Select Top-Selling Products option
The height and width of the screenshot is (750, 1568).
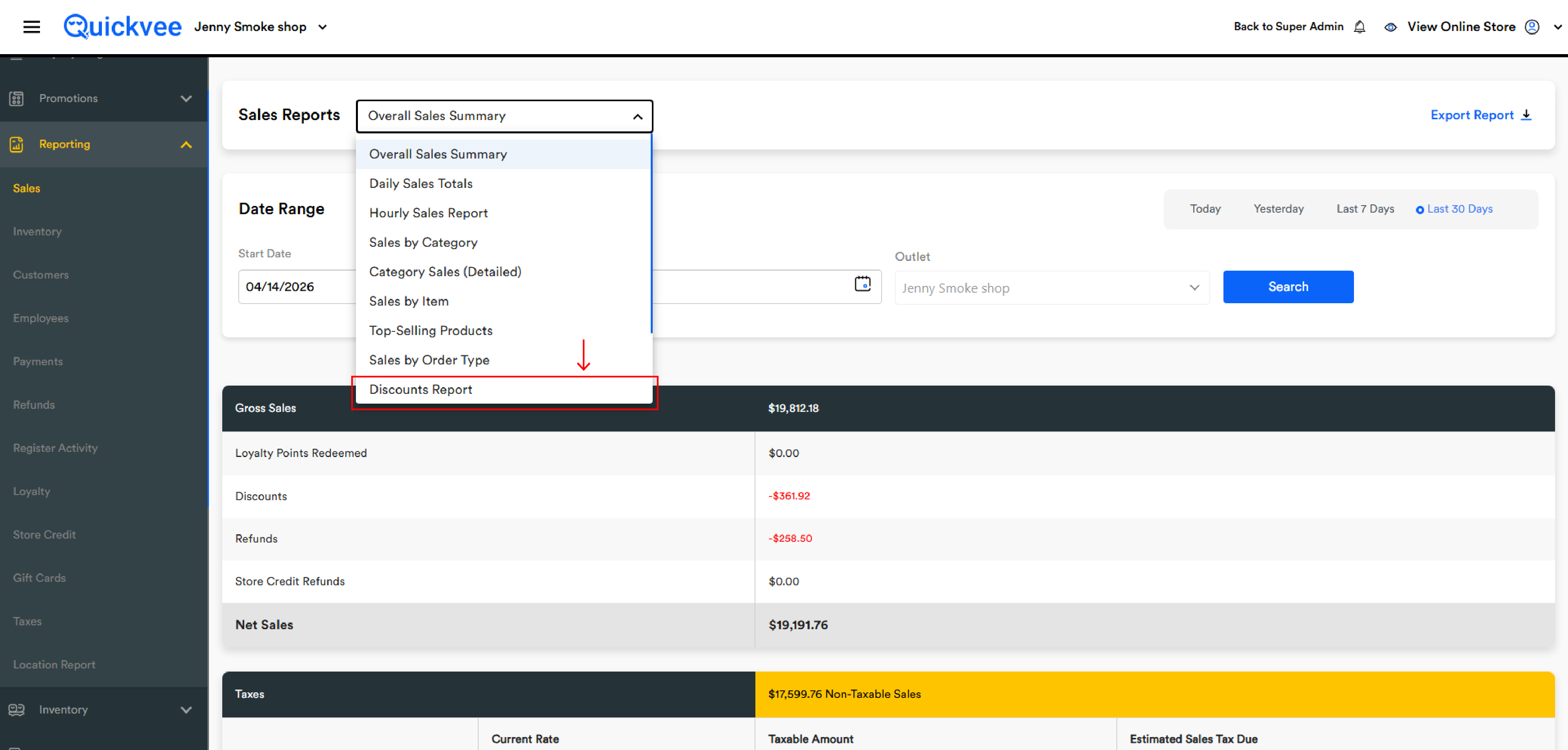pyautogui.click(x=503, y=331)
